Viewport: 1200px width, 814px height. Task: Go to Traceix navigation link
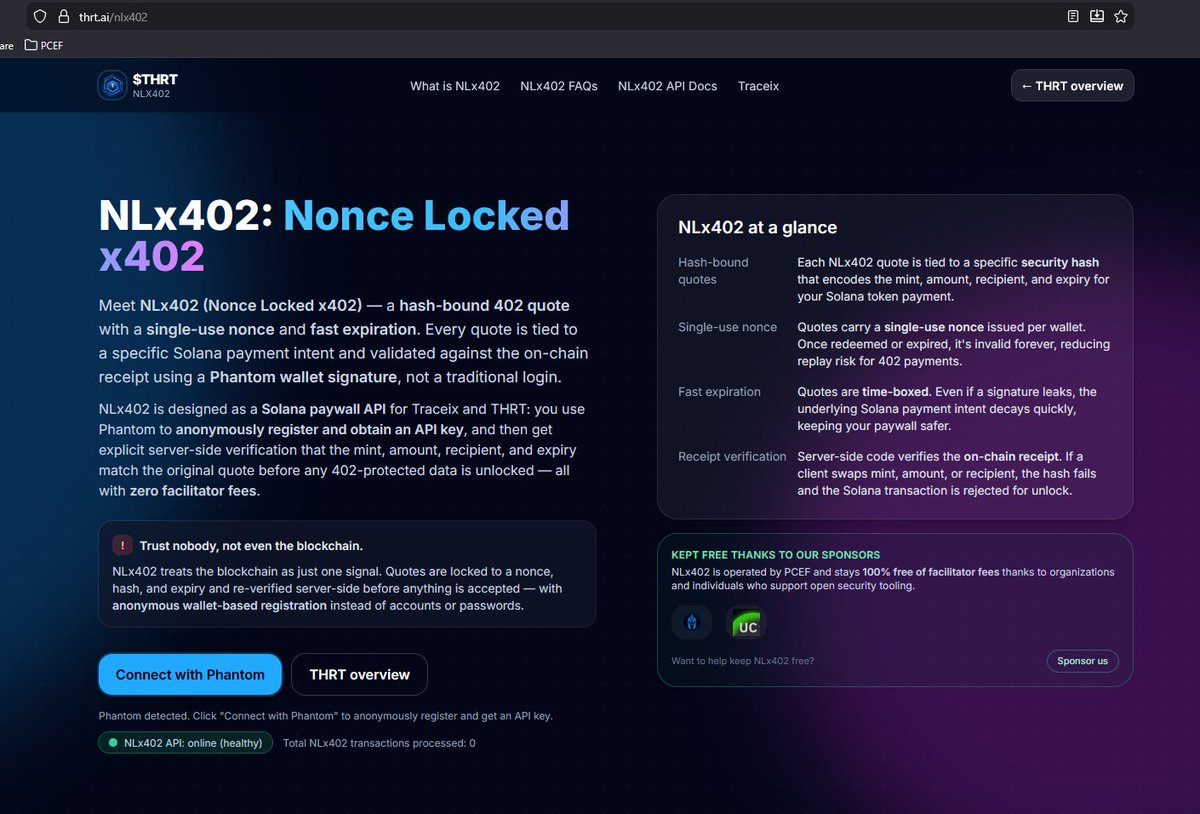tap(758, 86)
